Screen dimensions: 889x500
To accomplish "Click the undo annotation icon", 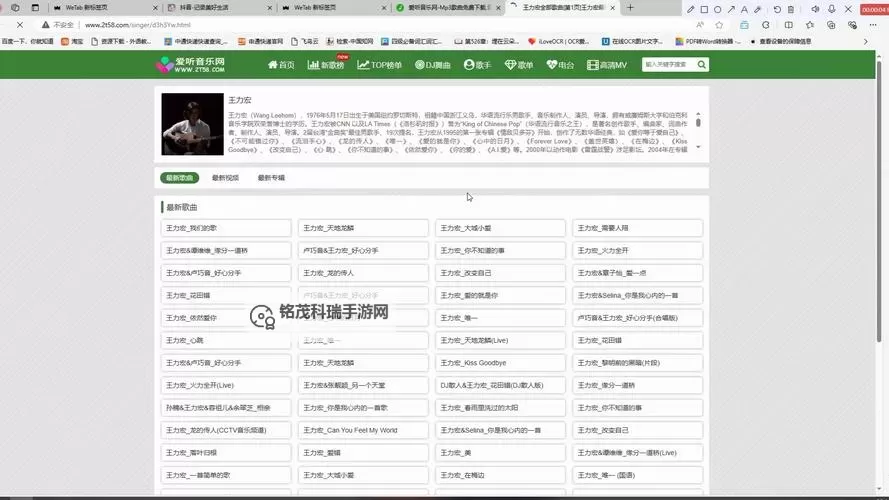I will pos(777,9).
